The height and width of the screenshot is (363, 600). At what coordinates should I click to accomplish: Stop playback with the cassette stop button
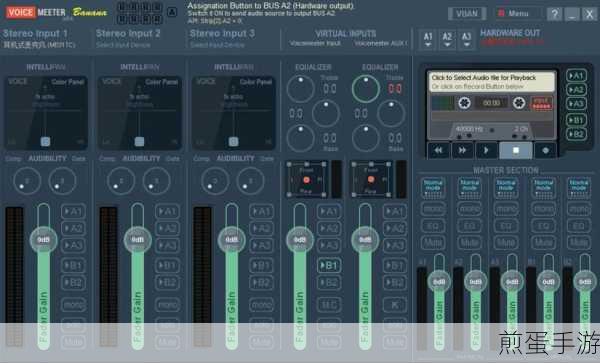point(516,150)
